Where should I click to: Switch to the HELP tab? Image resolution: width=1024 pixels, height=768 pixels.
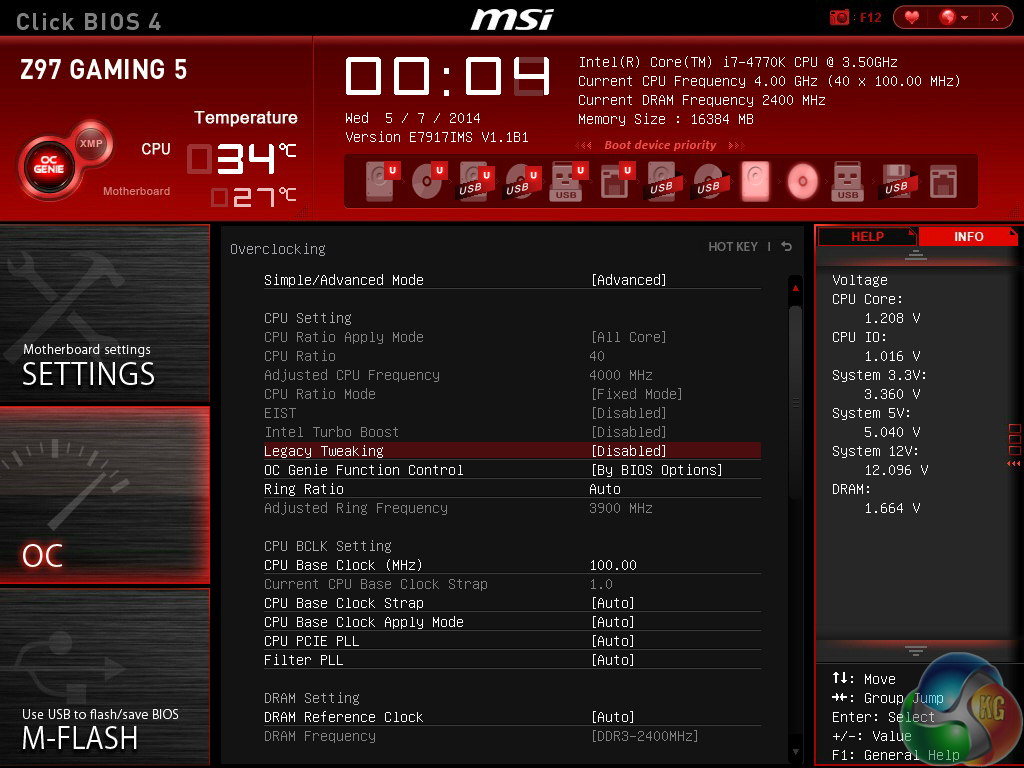[867, 236]
